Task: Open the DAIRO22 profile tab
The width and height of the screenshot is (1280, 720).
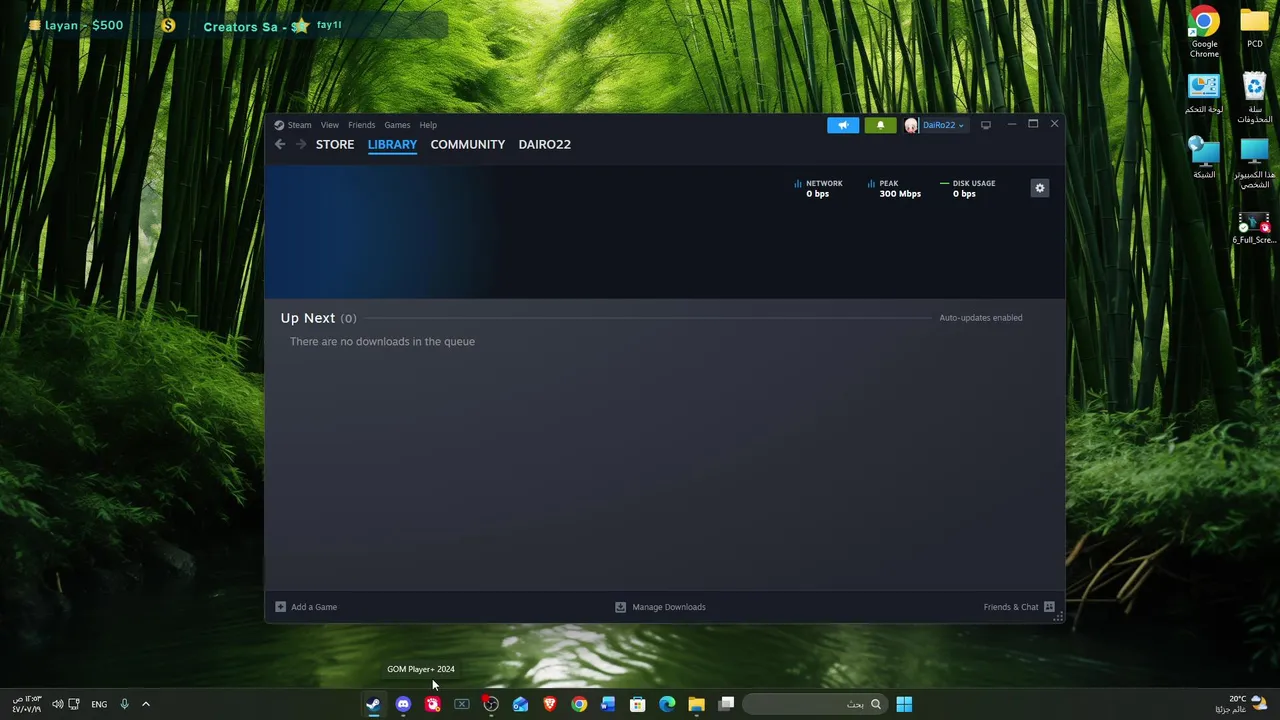Action: click(545, 144)
